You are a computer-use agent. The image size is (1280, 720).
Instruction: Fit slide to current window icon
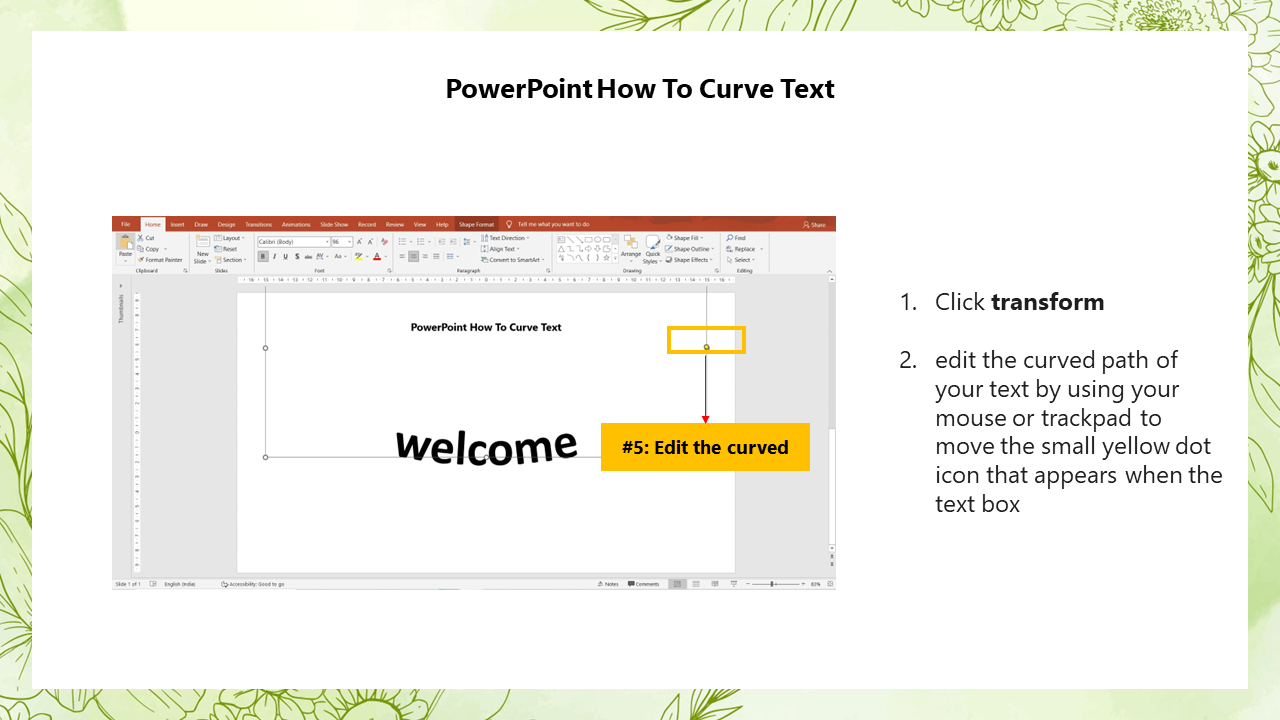tap(830, 583)
